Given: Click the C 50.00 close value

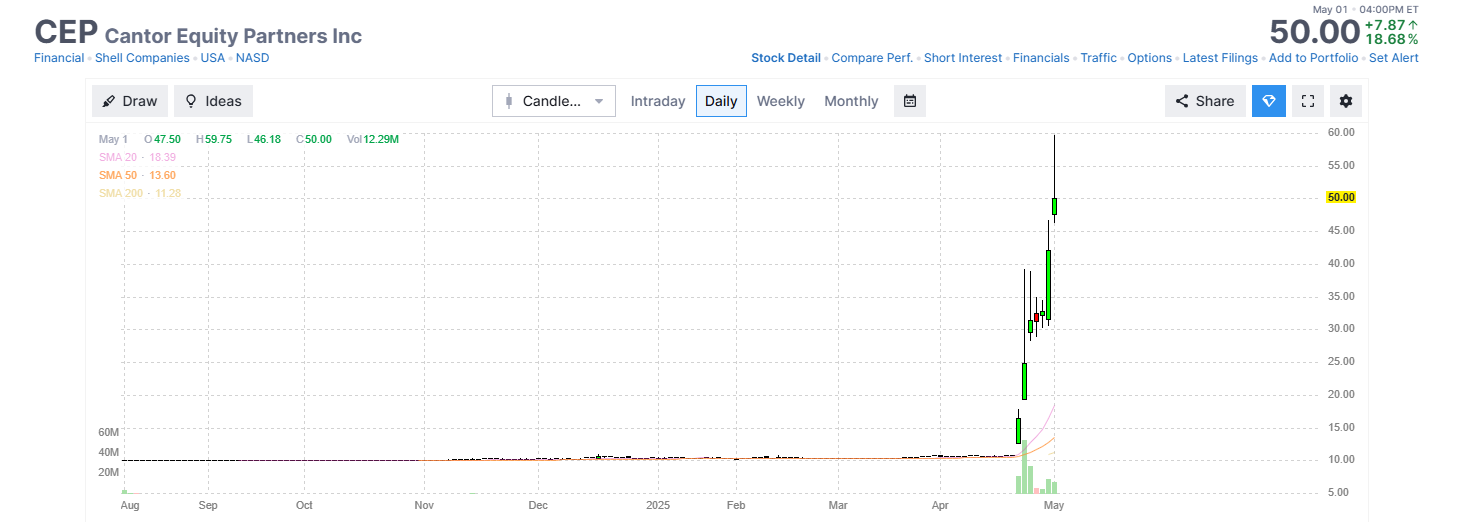Looking at the screenshot, I should (x=314, y=139).
